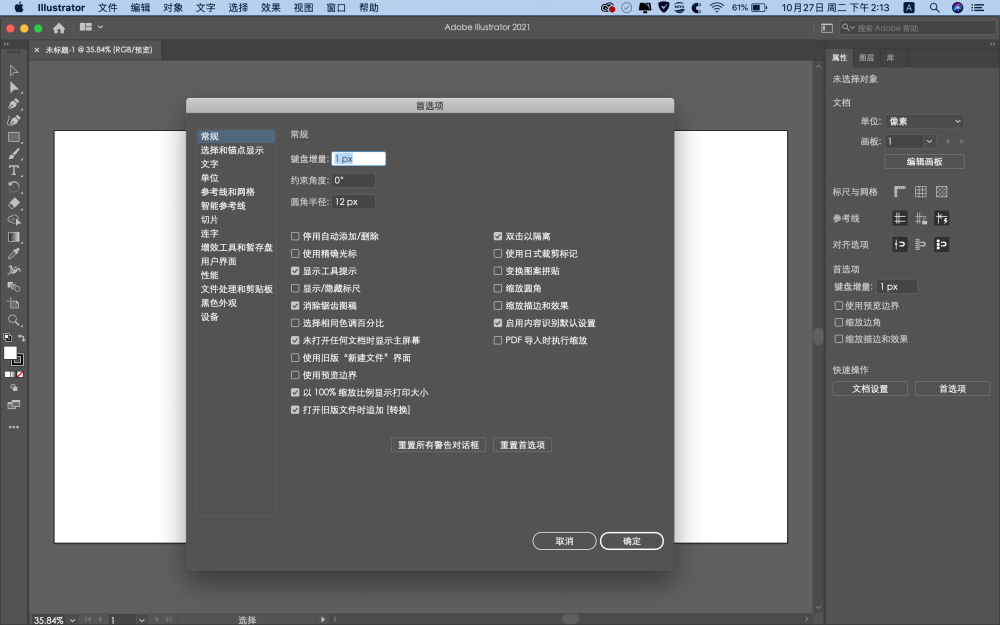Select the Type tool
The width and height of the screenshot is (1000, 625).
(x=14, y=170)
